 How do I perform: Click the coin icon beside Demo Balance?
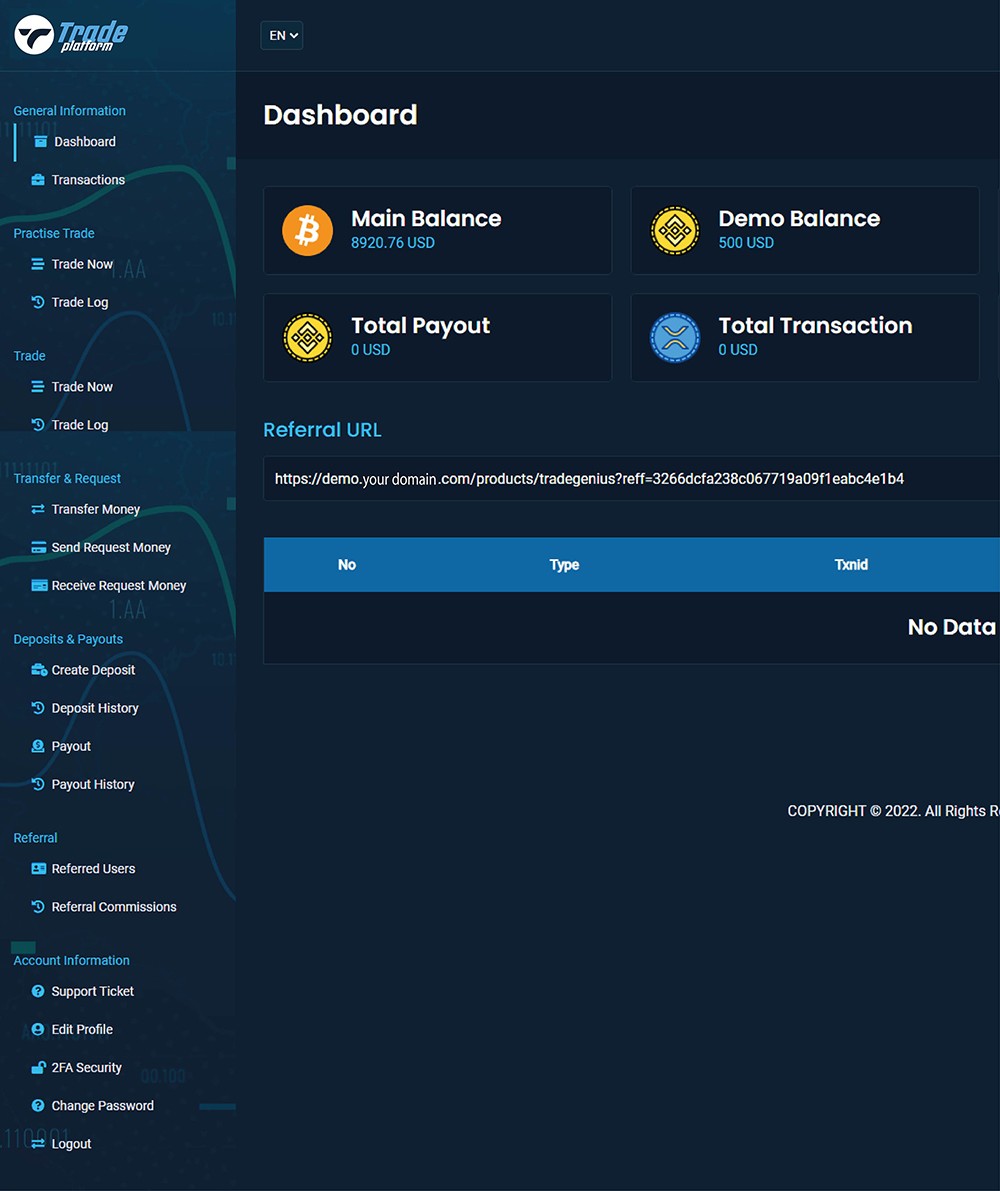pyautogui.click(x=675, y=230)
